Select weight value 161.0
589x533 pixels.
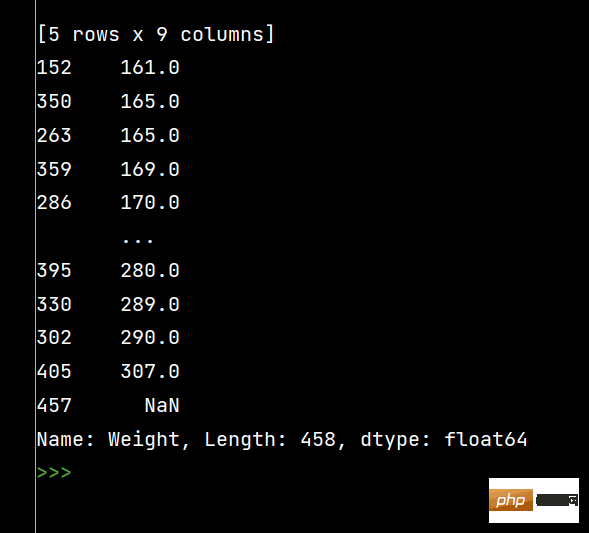tap(150, 68)
